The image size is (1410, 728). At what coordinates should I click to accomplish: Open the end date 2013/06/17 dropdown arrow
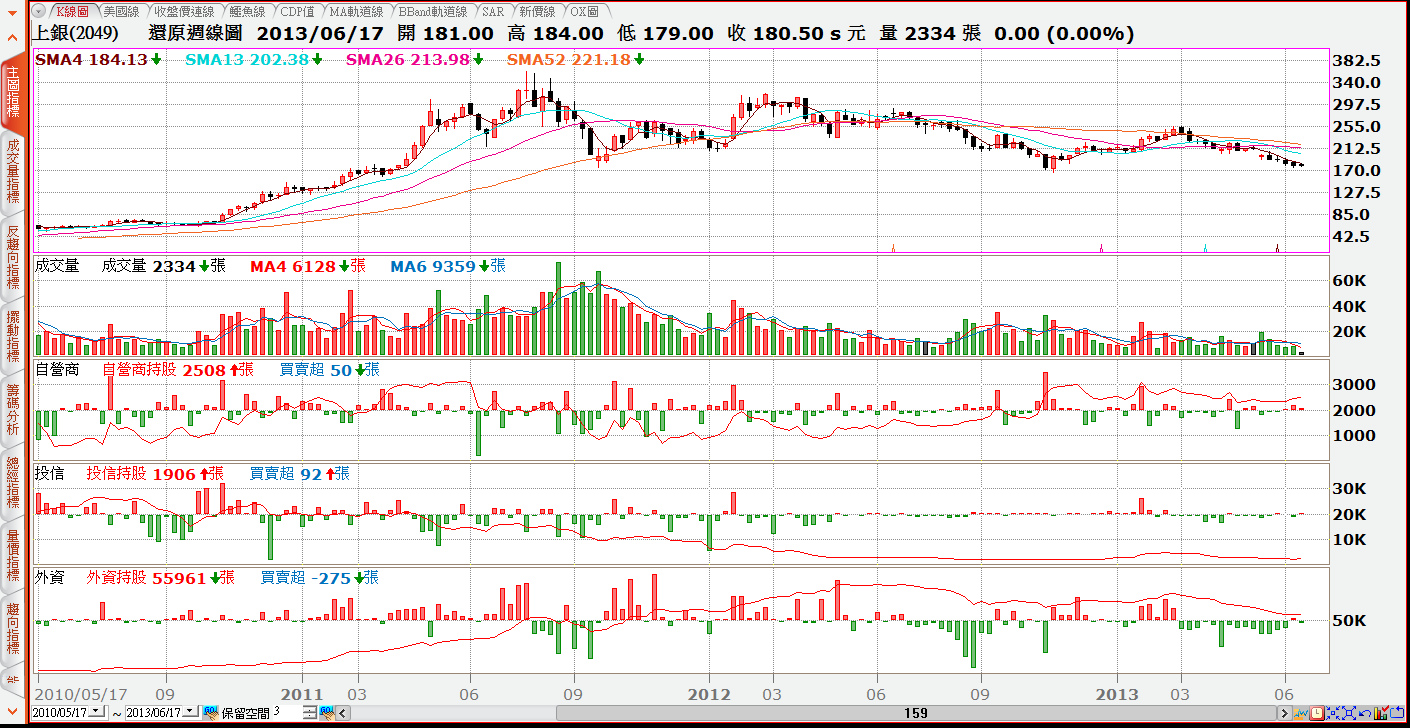point(190,711)
